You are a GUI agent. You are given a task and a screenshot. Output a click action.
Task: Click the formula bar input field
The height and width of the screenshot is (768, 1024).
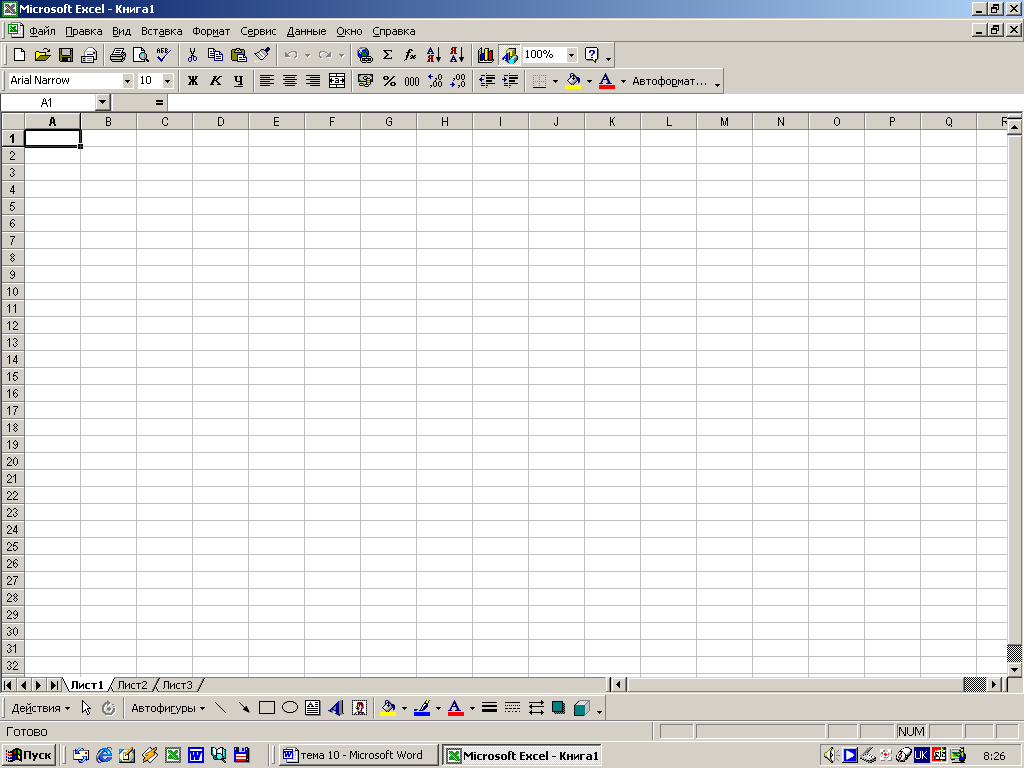pos(594,103)
